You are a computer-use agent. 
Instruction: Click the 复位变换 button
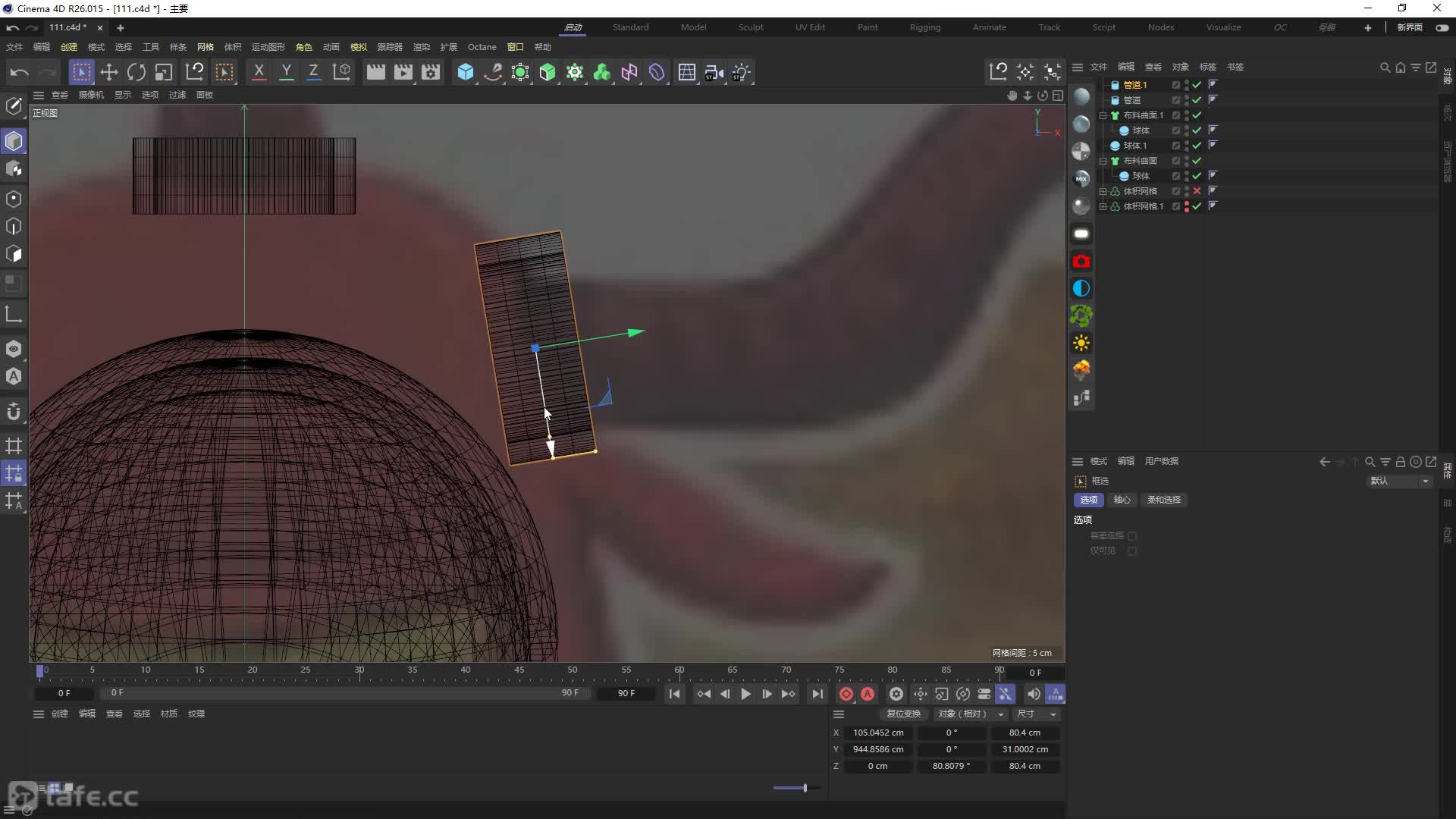(x=903, y=714)
